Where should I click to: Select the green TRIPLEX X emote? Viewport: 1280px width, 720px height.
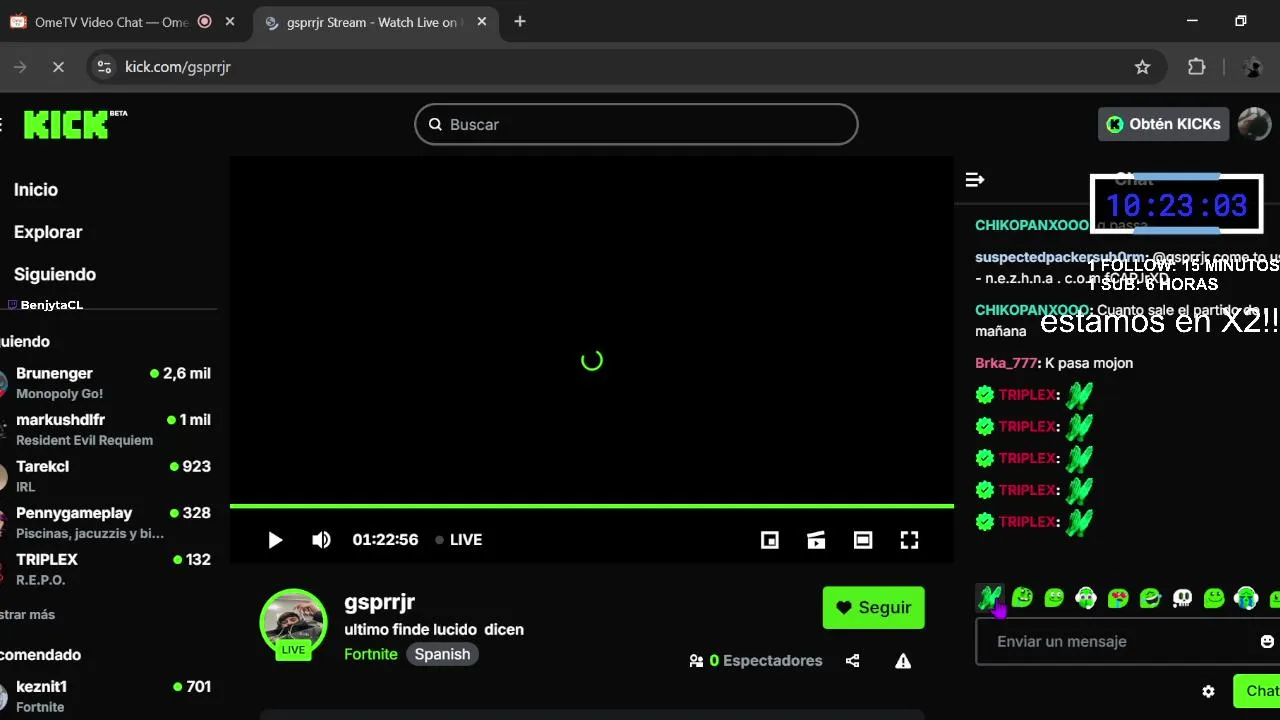click(989, 598)
